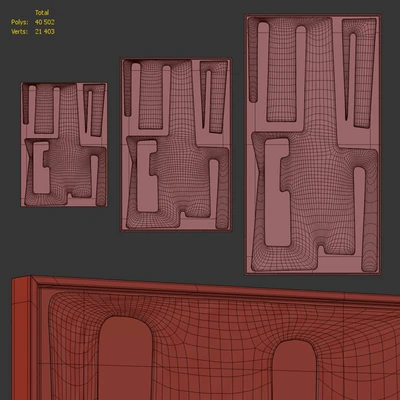The width and height of the screenshot is (400, 400).
Task: Select the smallest wireframe panel model
Action: (64, 145)
